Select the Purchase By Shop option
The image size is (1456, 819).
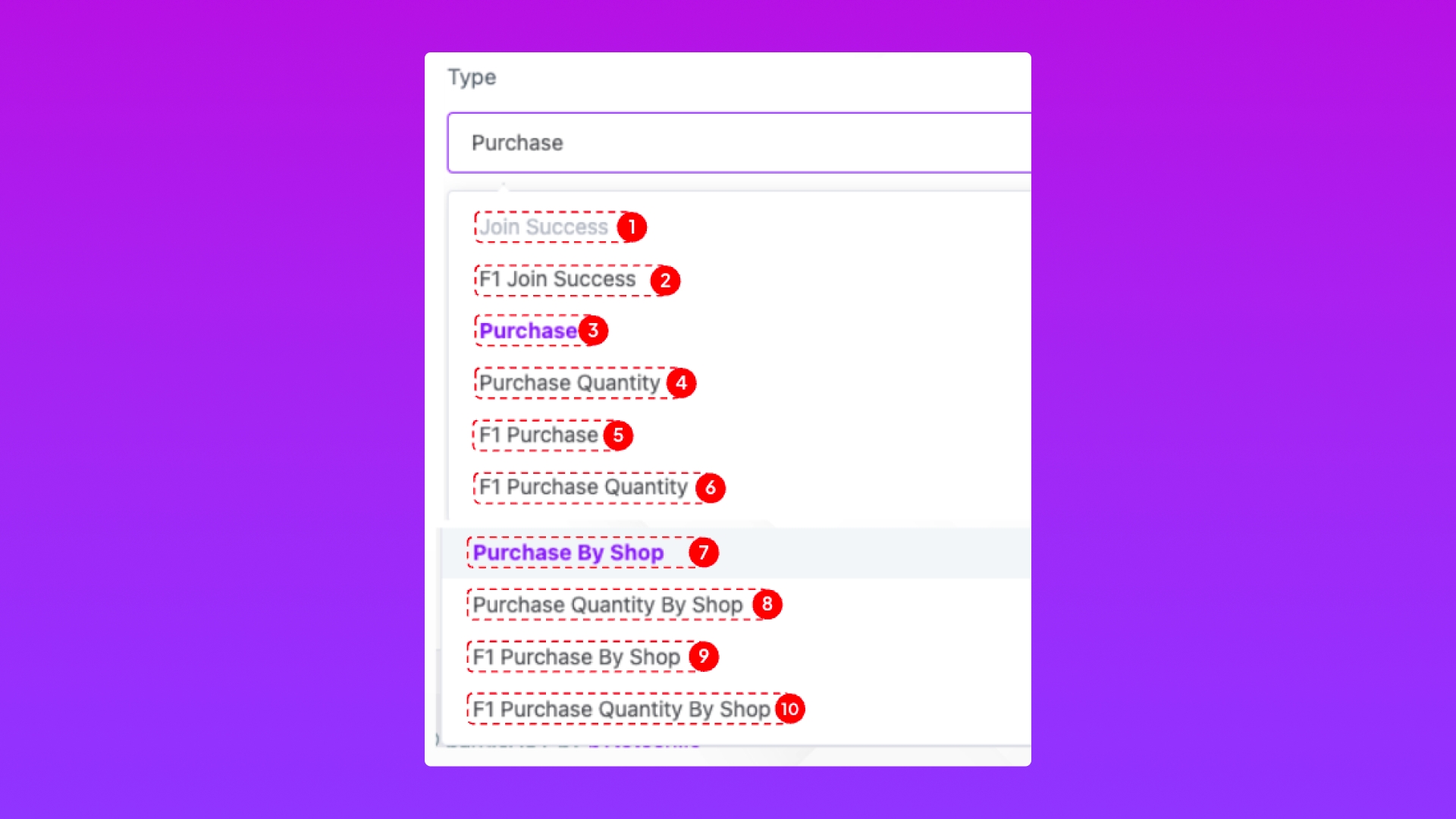568,553
